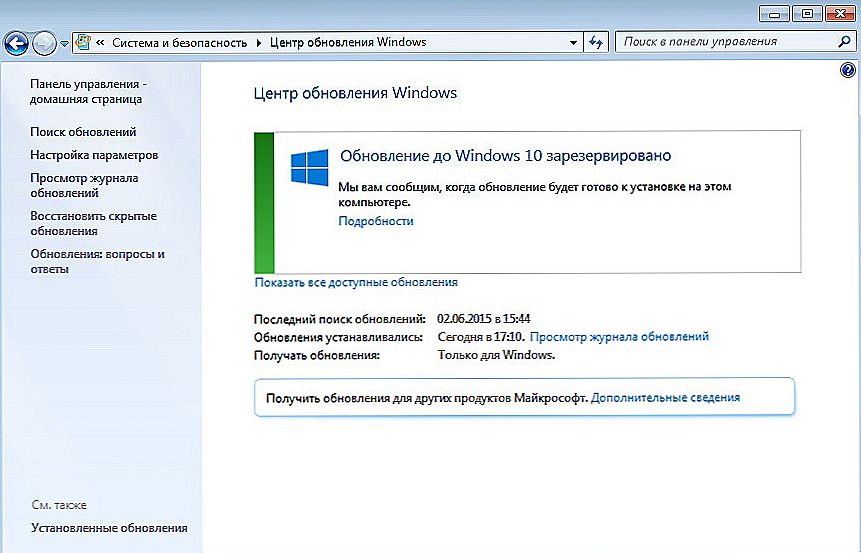The width and height of the screenshot is (861, 553).
Task: Open 'Обновления: вопросы и ответы'
Action: [97, 261]
